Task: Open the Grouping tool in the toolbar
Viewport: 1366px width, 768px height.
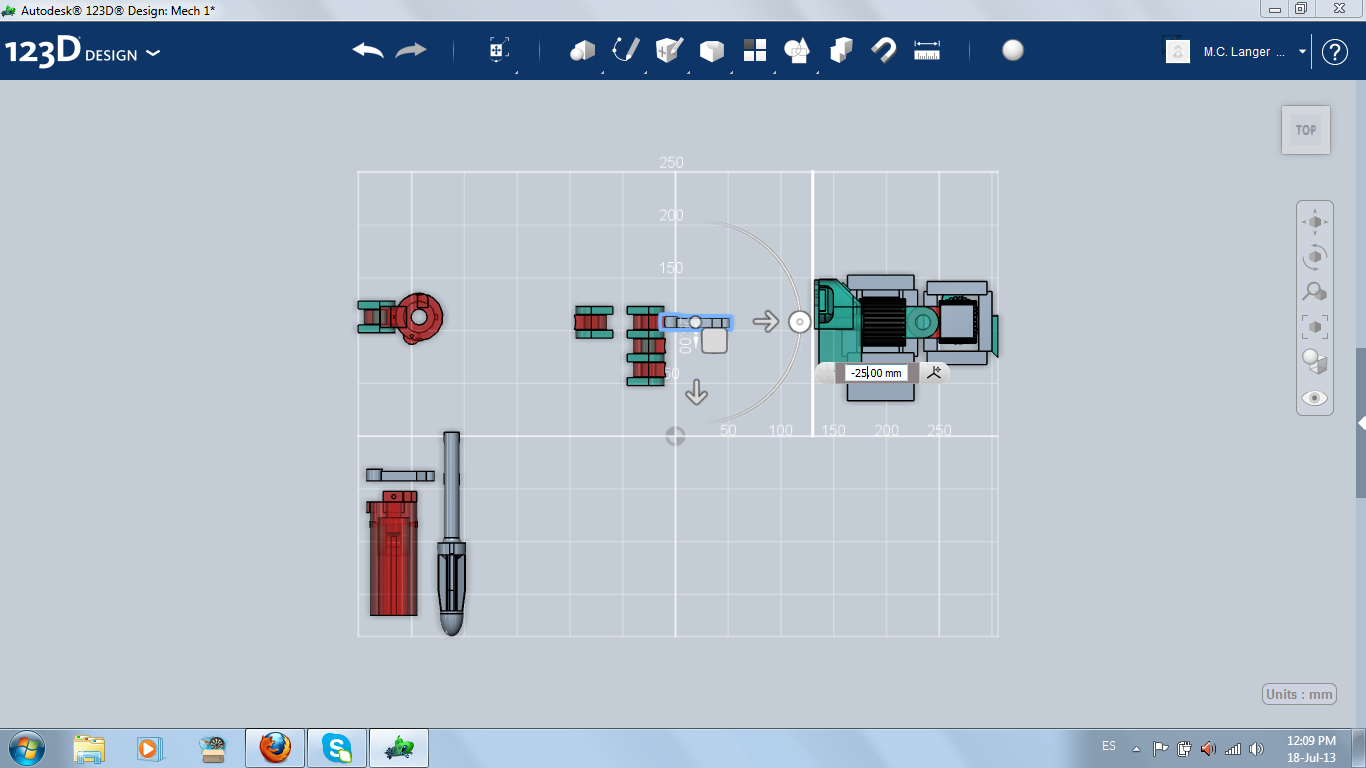Action: pyautogui.click(x=797, y=51)
